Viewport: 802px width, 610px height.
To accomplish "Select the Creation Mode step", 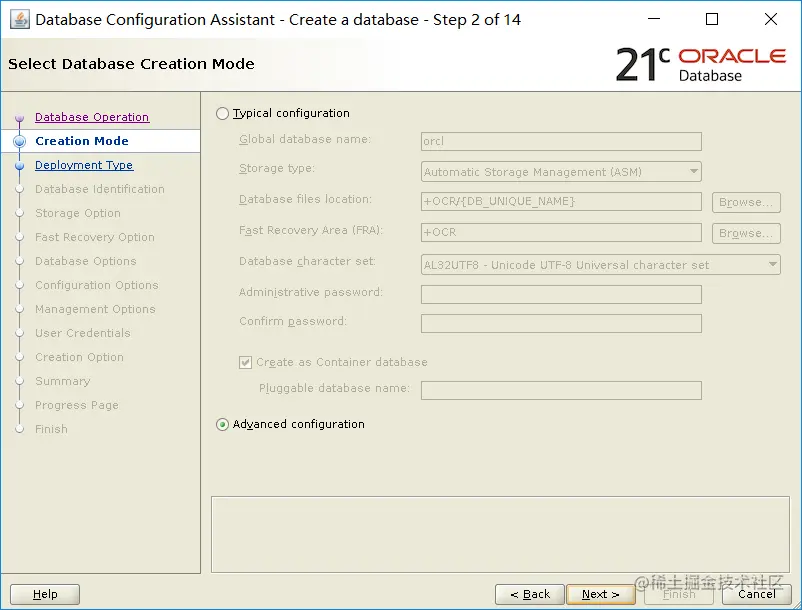I will [82, 141].
